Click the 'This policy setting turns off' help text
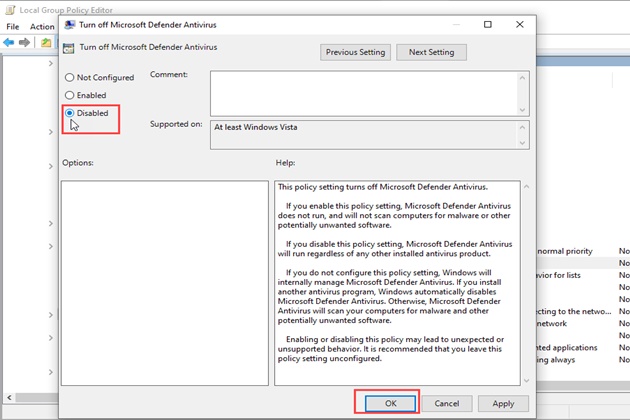The width and height of the screenshot is (630, 420). click(x=328, y=187)
